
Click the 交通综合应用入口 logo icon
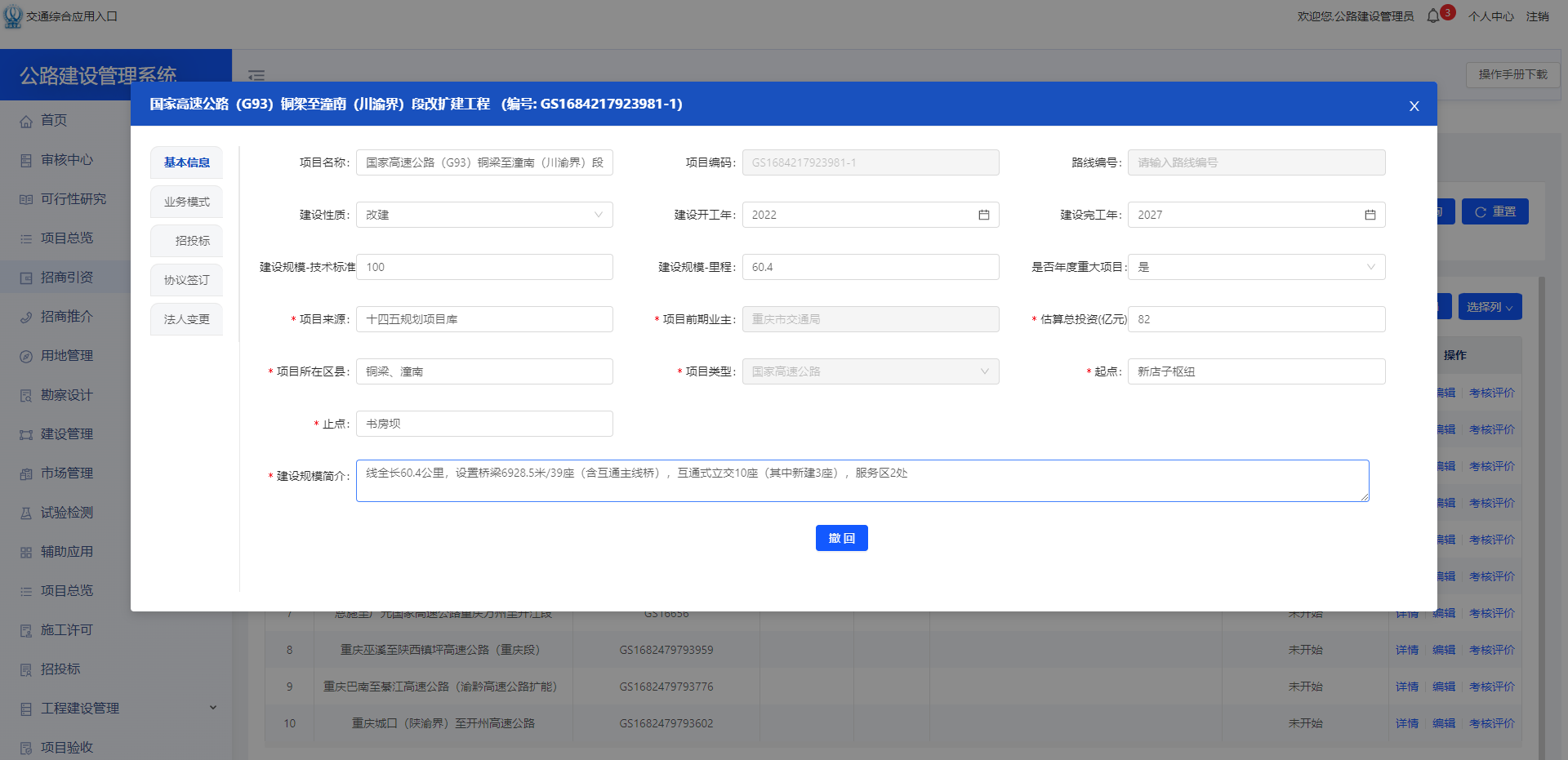click(13, 16)
